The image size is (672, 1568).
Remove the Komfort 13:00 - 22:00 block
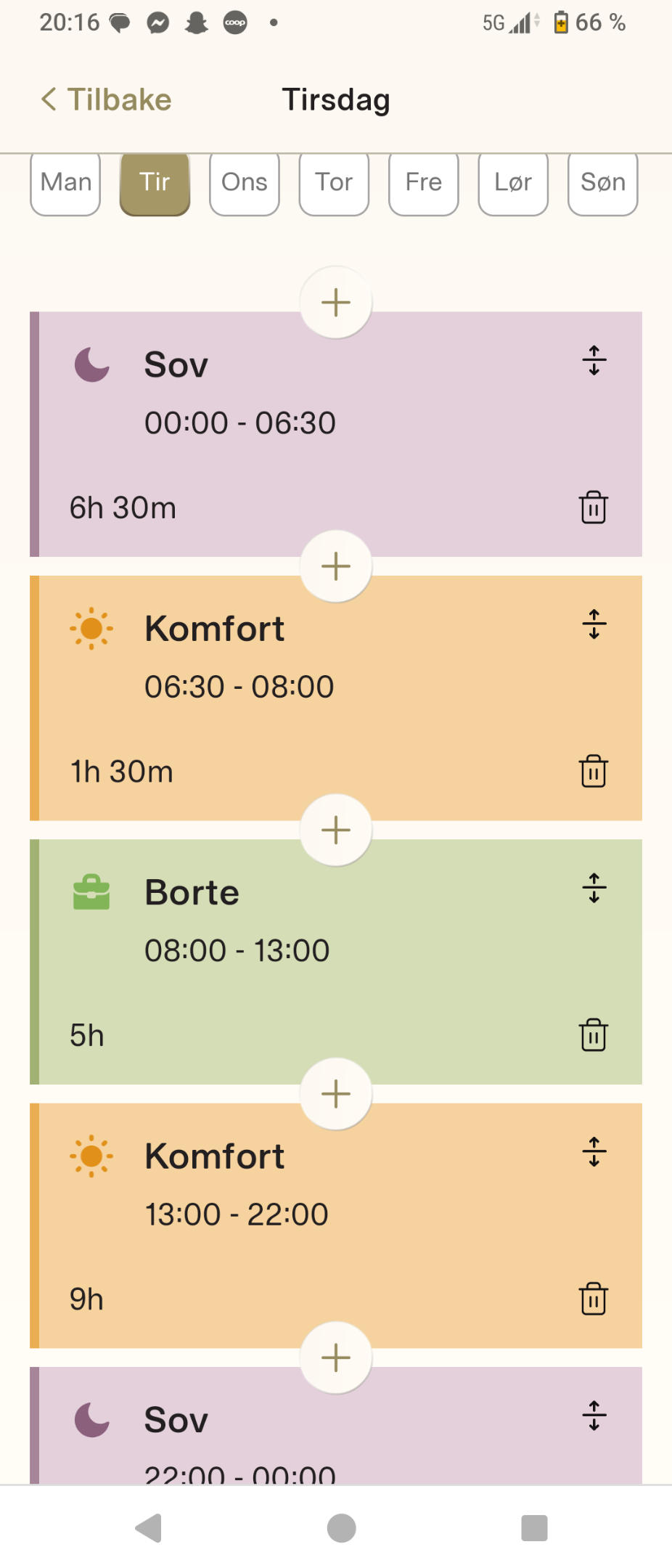coord(593,1298)
